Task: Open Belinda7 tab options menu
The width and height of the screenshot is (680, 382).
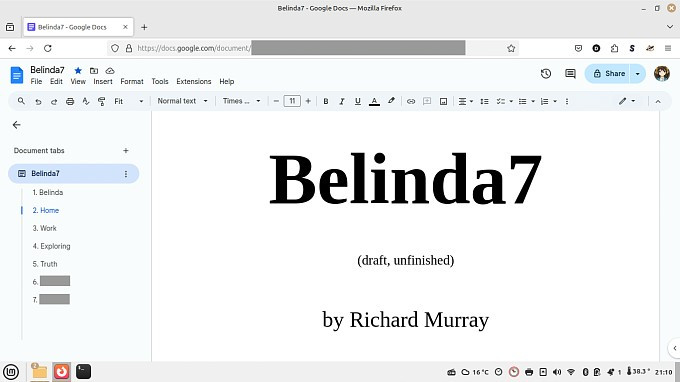Action: 126,174
